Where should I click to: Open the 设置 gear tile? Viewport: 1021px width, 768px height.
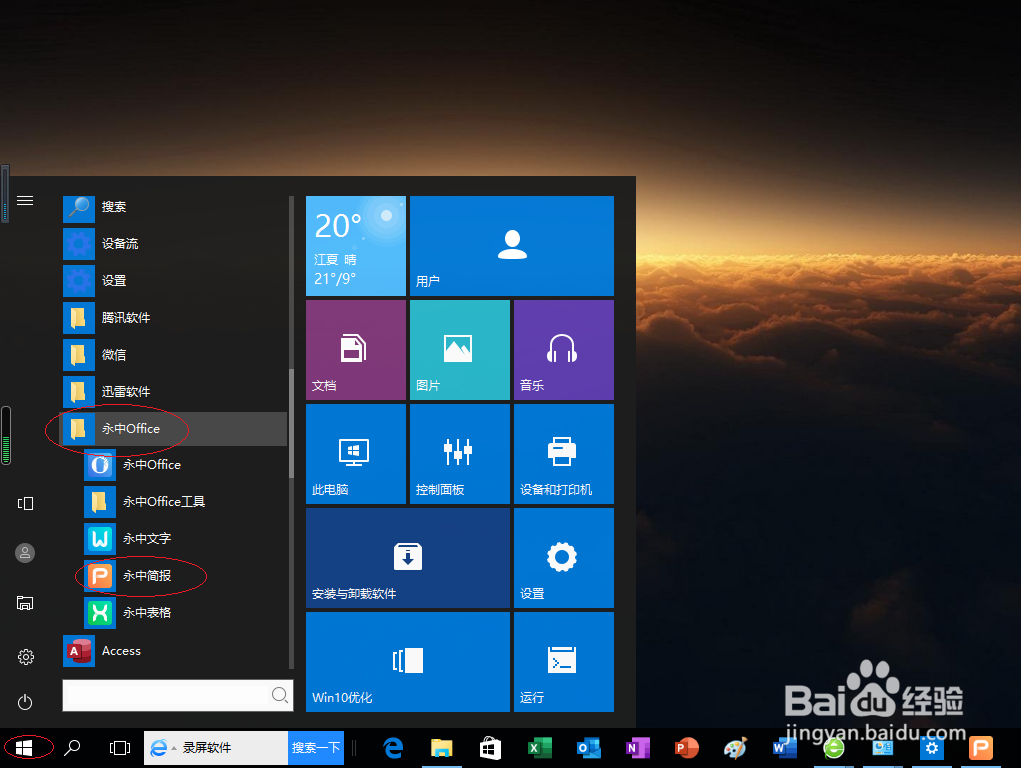[x=564, y=558]
